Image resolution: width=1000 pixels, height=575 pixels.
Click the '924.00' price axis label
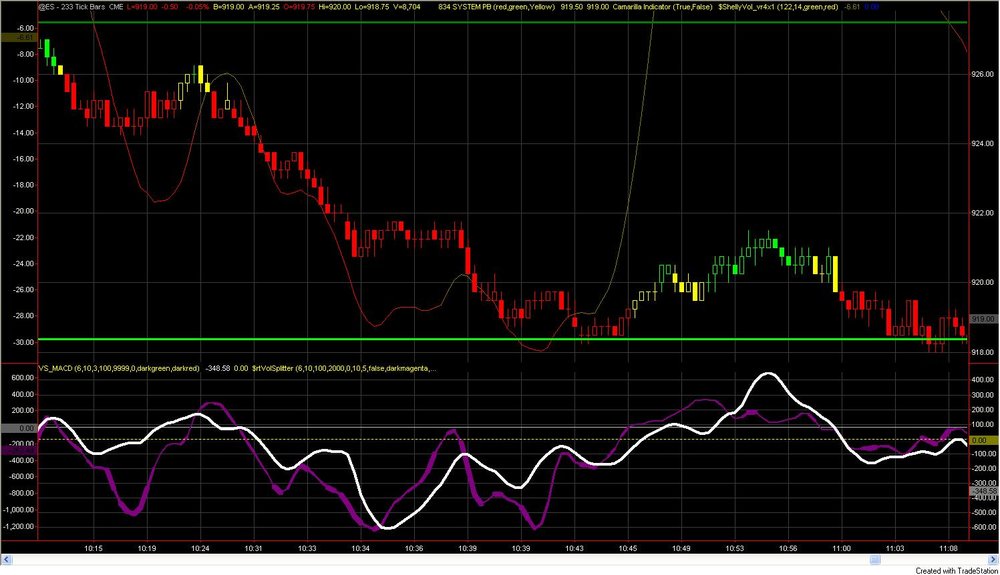pyautogui.click(x=982, y=144)
